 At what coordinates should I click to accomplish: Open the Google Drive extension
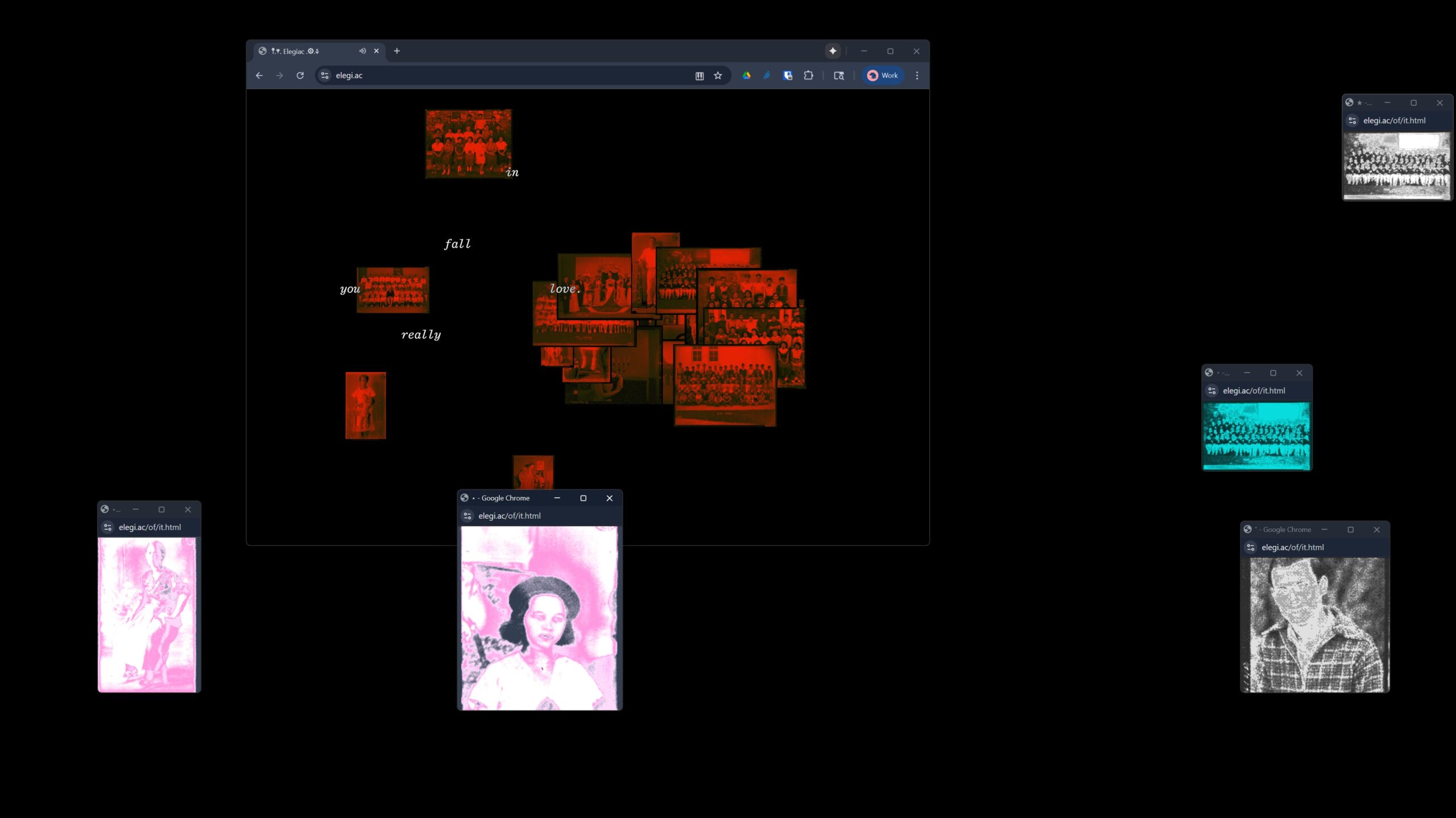point(746,75)
